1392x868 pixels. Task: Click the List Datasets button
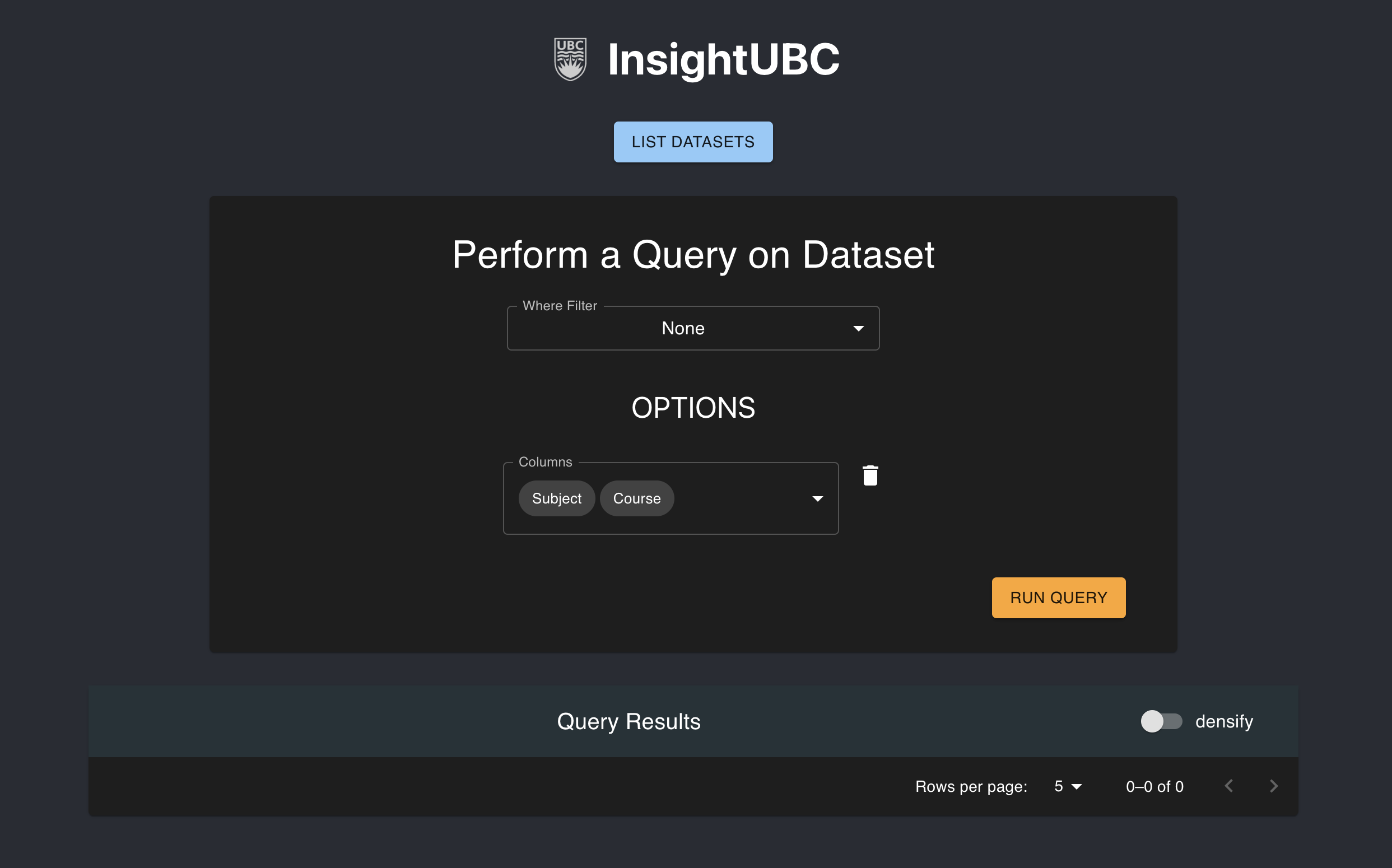pyautogui.click(x=693, y=142)
